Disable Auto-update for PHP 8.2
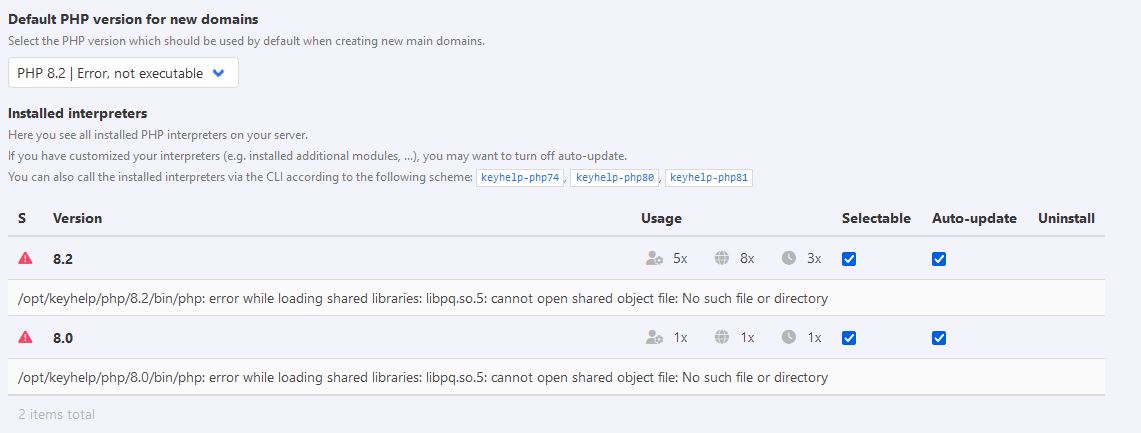1141x433 pixels. (939, 259)
